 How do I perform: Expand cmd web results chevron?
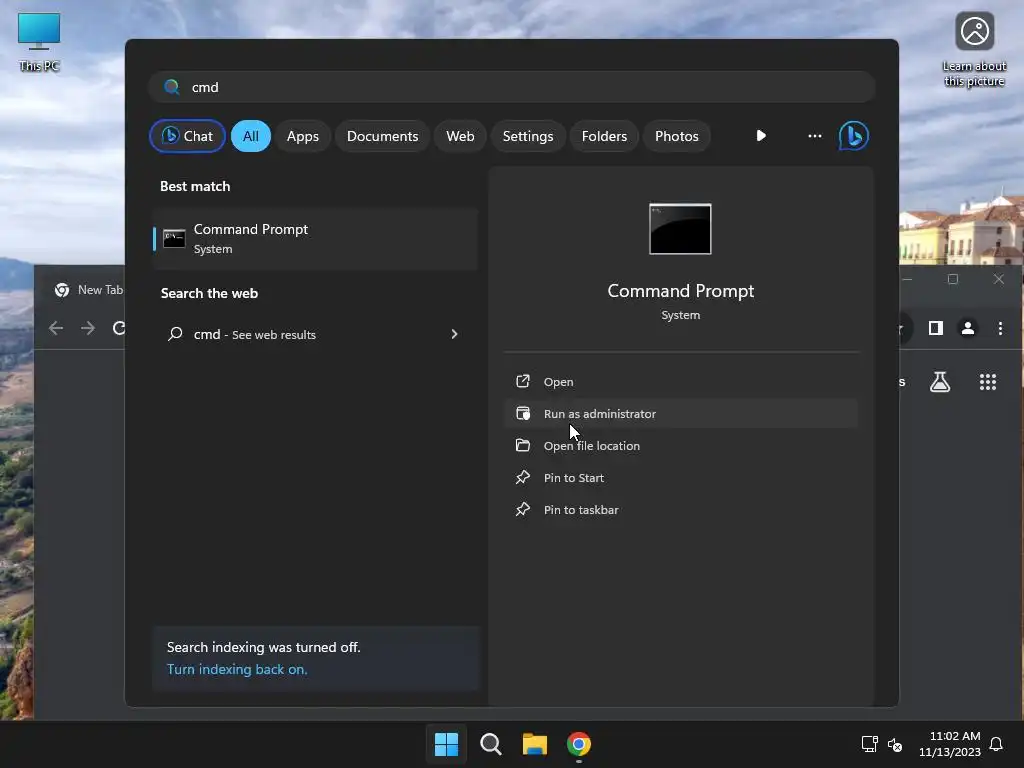coord(455,334)
